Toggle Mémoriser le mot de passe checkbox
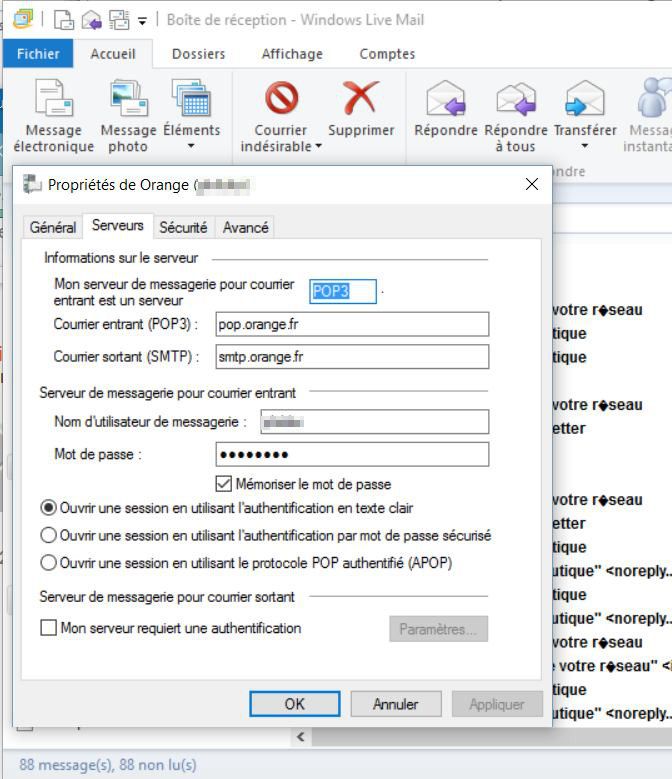Viewport: 672px width, 779px height. [224, 484]
